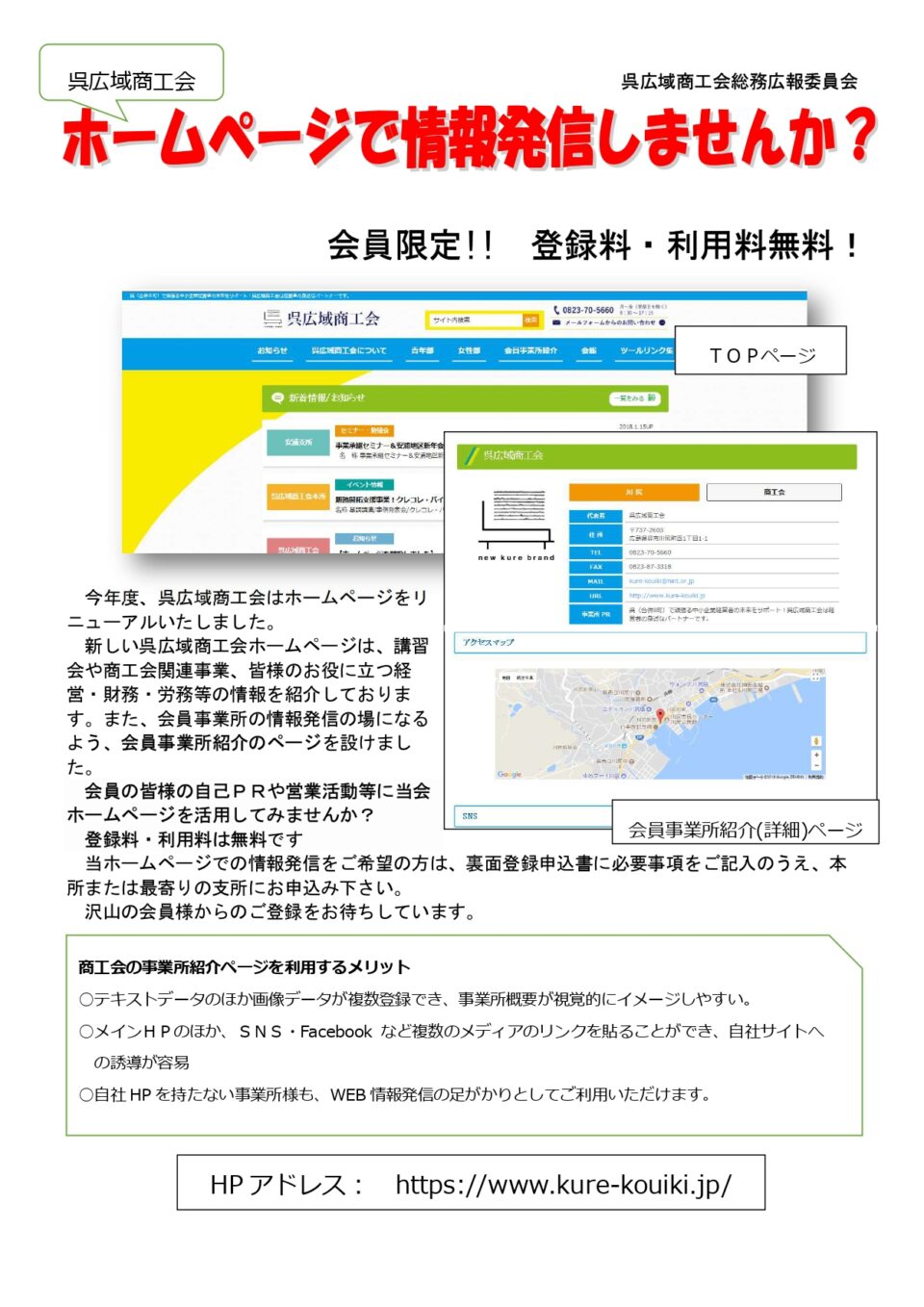Viewport: 924px width, 1307px height.
Task: Click the red location pin on map
Action: click(660, 716)
